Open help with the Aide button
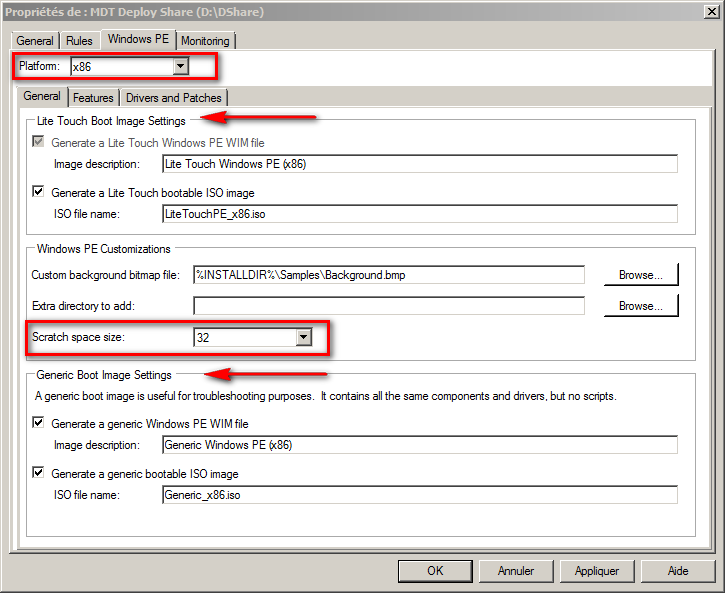The height and width of the screenshot is (593, 725). pos(678,571)
